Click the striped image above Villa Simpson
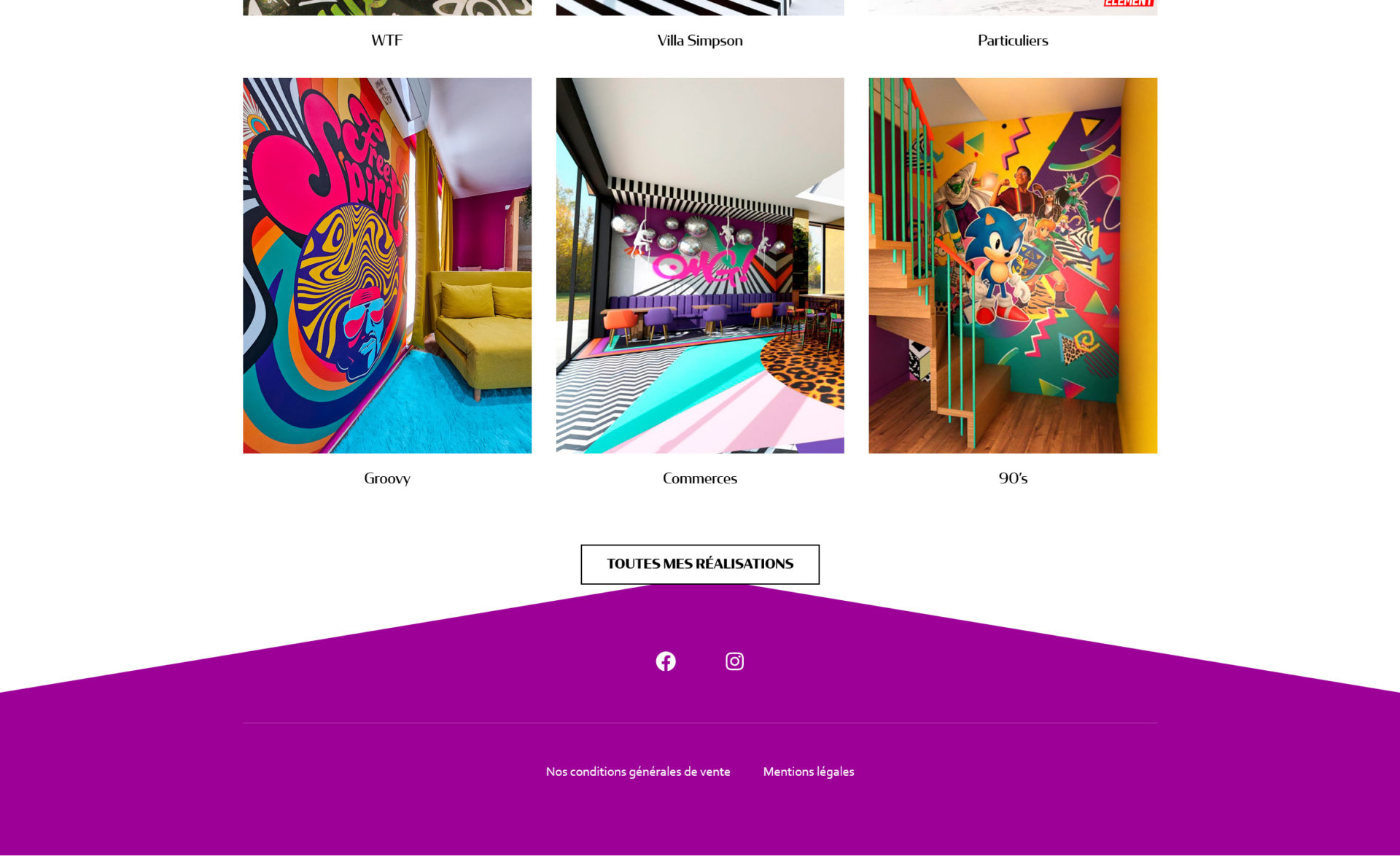Viewport: 1400px width, 859px height. (700, 7)
